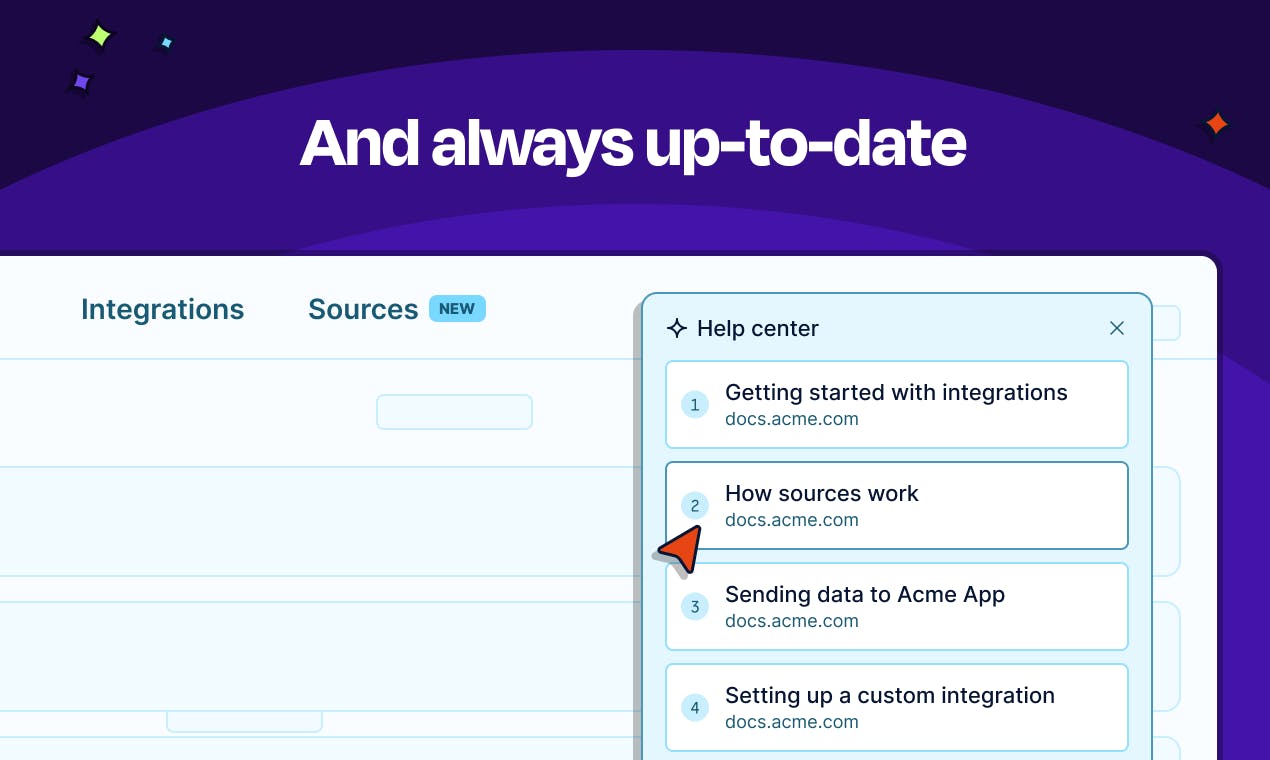
Task: Open Setting up a custom integration article
Action: (897, 707)
